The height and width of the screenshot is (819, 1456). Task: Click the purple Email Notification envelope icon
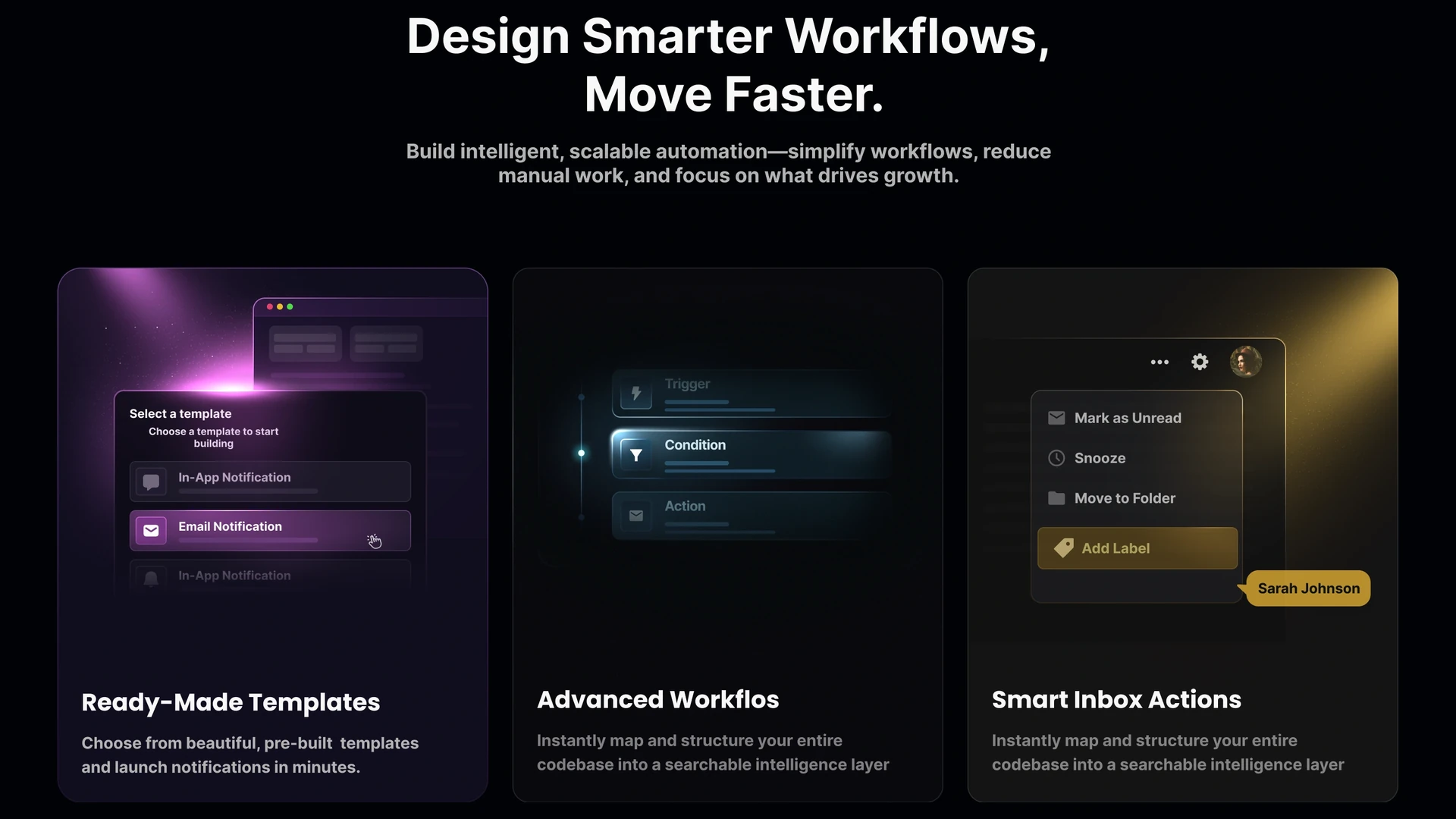(151, 530)
